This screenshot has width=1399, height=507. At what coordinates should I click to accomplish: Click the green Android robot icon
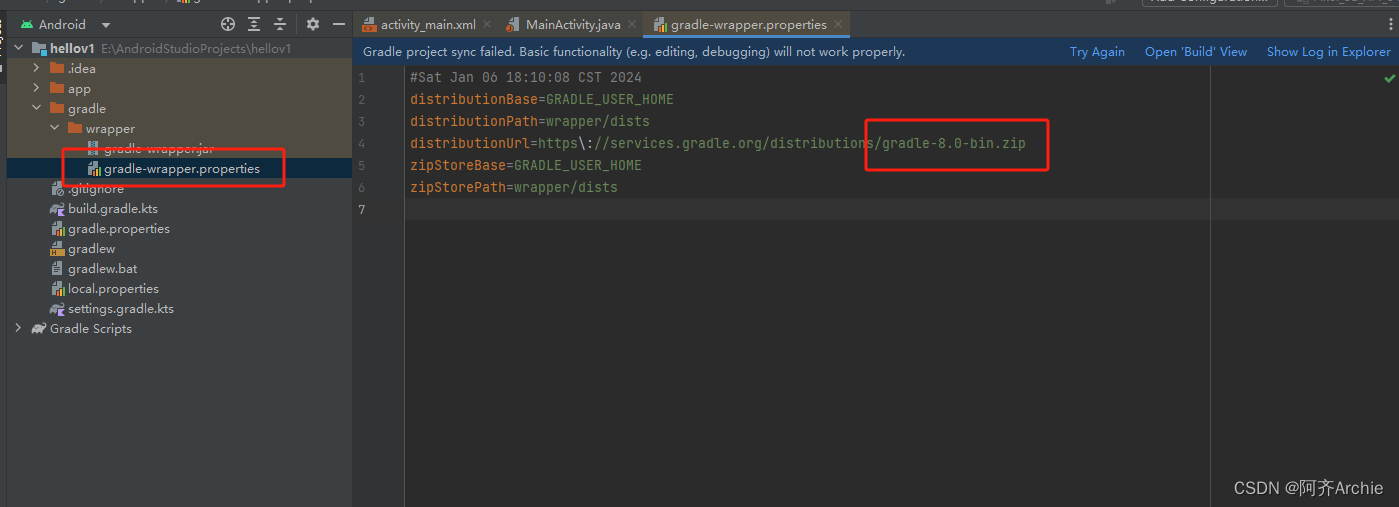[x=27, y=24]
